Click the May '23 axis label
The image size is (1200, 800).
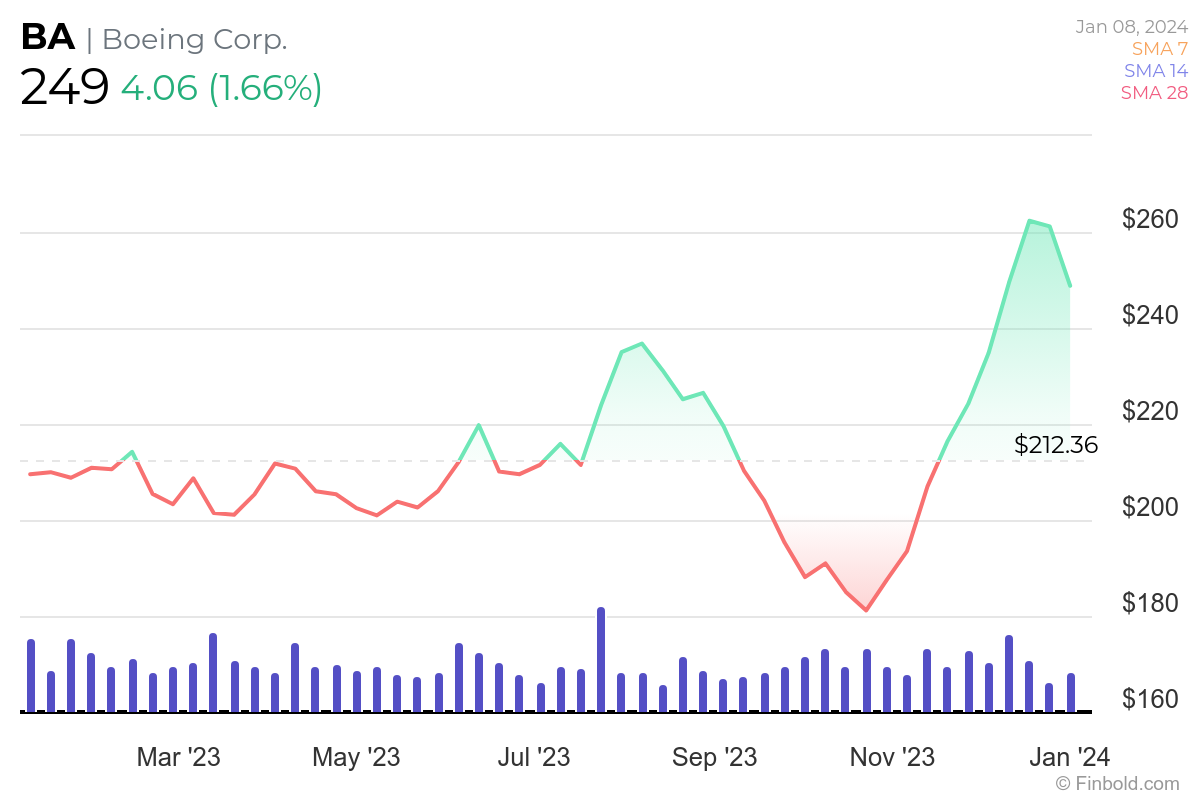(x=356, y=757)
